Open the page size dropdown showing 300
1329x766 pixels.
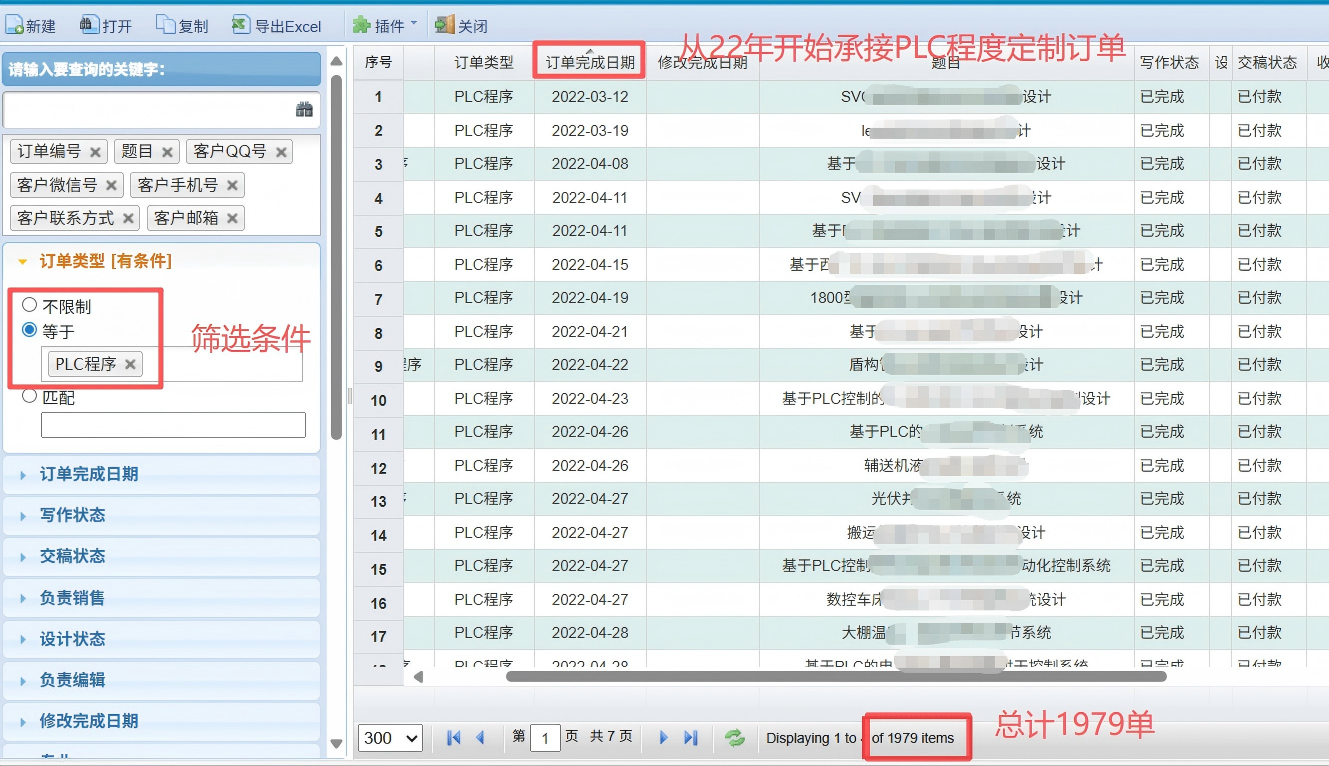(389, 738)
